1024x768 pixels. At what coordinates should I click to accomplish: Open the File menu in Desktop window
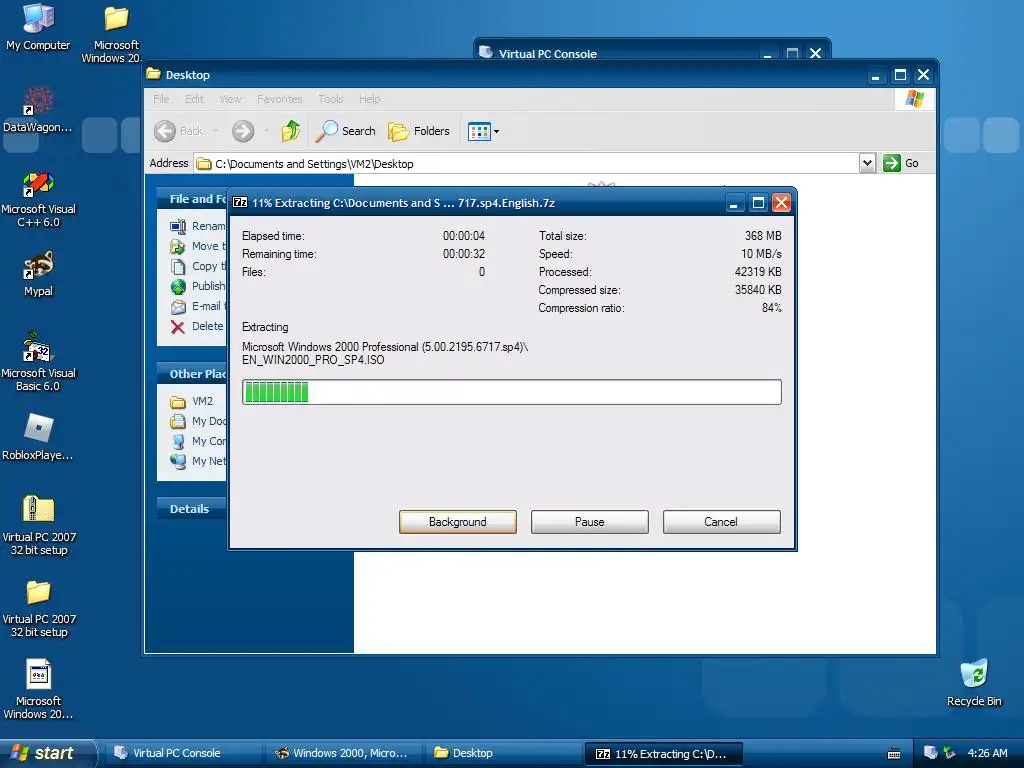161,99
